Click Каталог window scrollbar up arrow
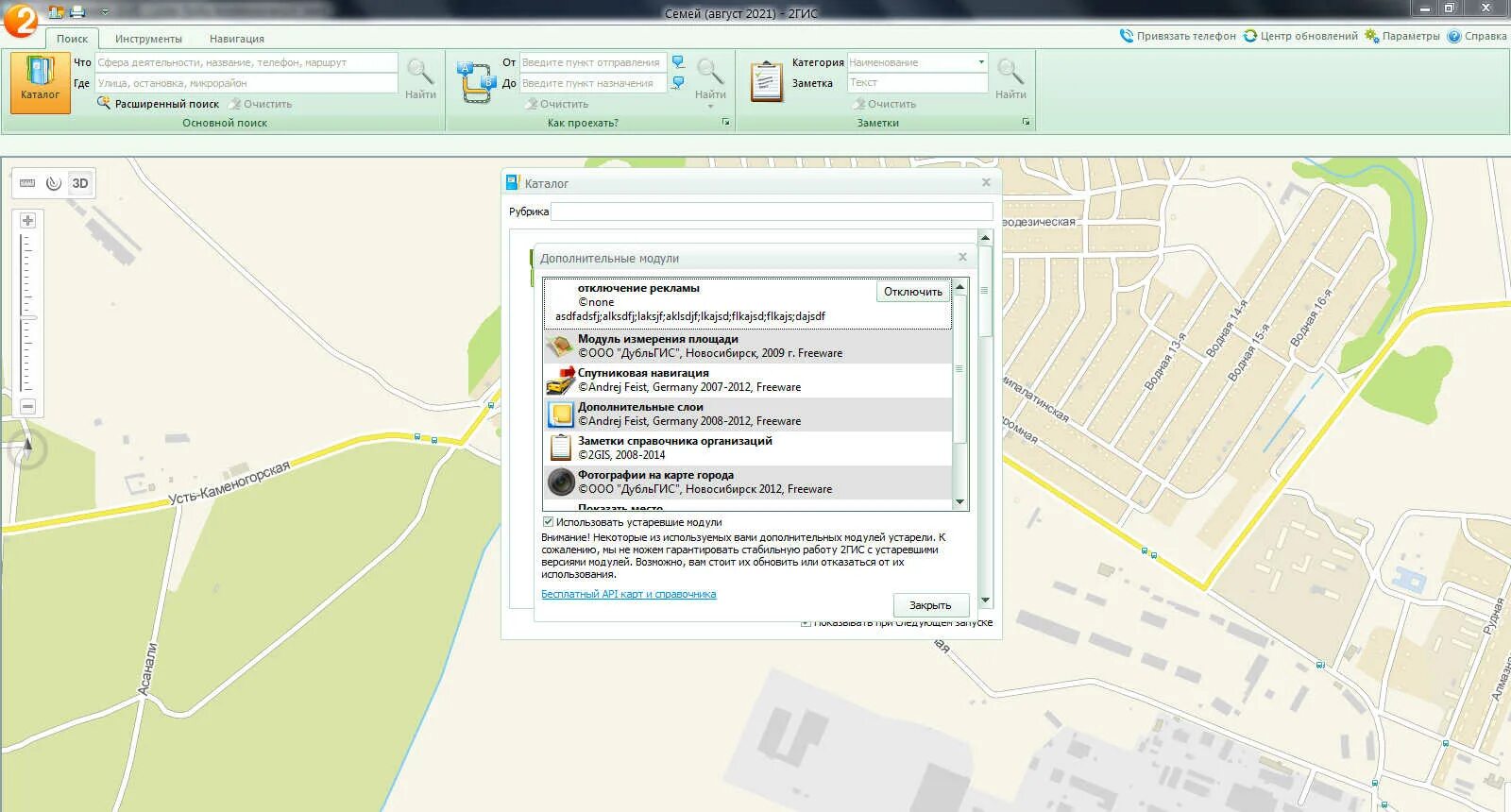 pos(985,237)
